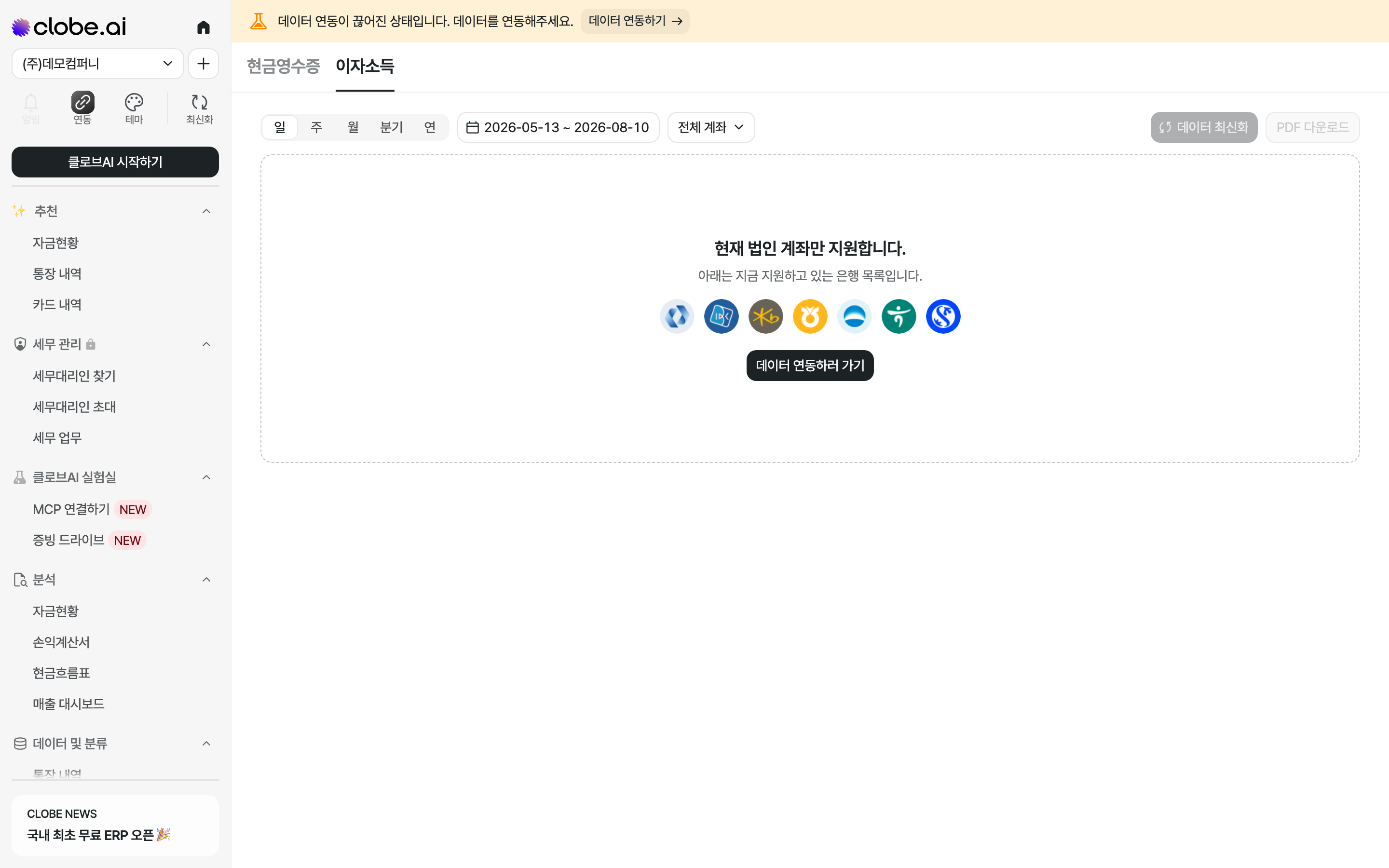
Task: Open the (주)데모컴퍼니 company dropdown
Action: click(97, 64)
